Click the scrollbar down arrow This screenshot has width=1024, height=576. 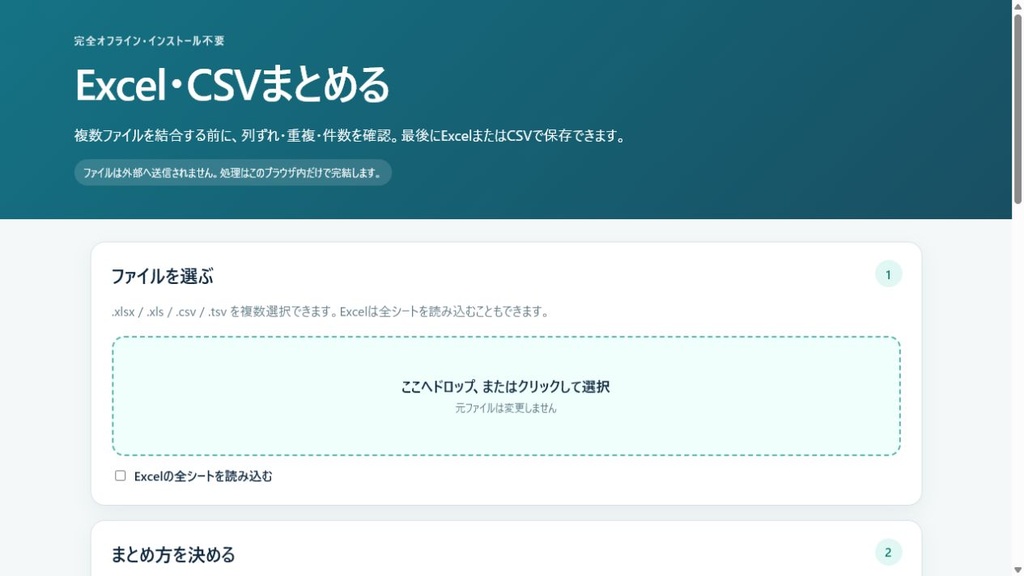point(1017,570)
